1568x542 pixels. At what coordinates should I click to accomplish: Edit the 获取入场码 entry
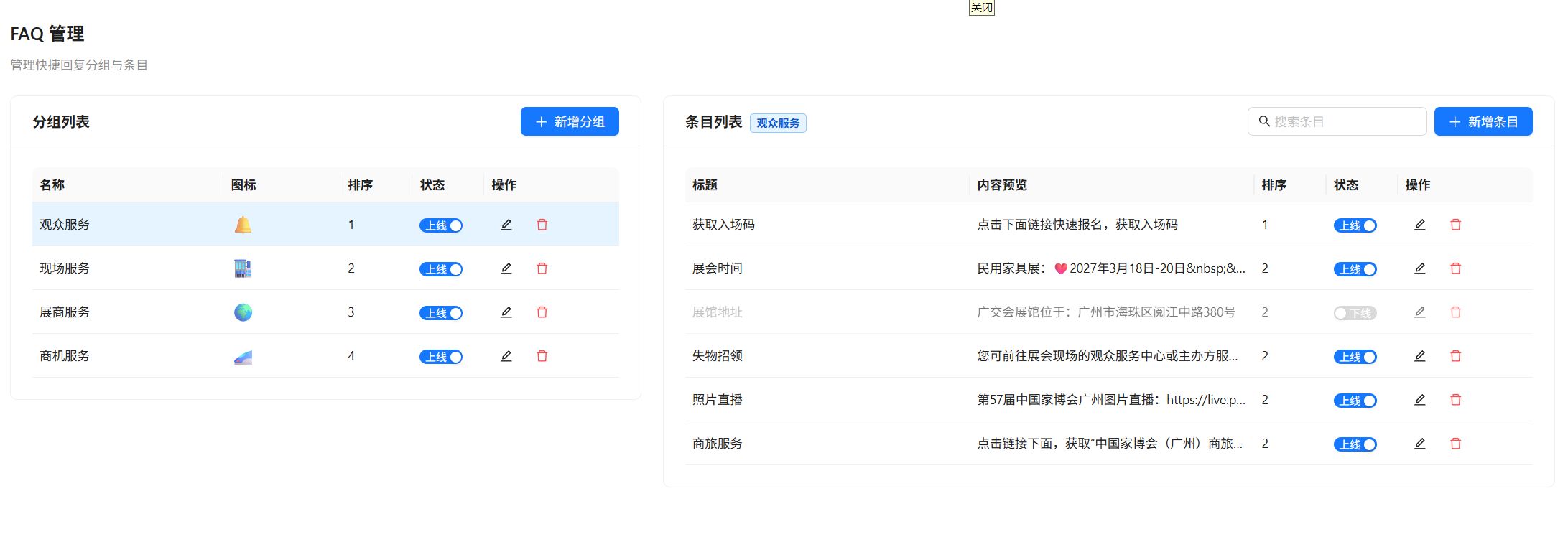click(1419, 225)
